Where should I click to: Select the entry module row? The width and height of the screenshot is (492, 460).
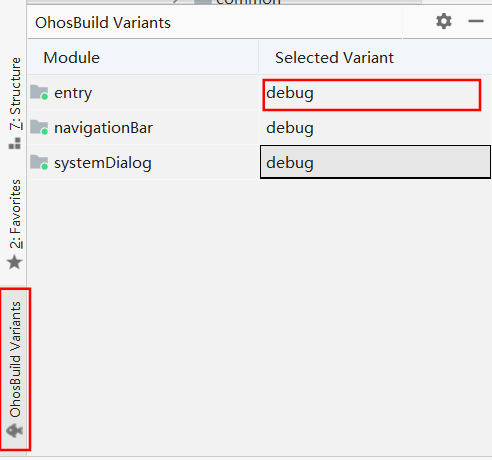[143, 92]
